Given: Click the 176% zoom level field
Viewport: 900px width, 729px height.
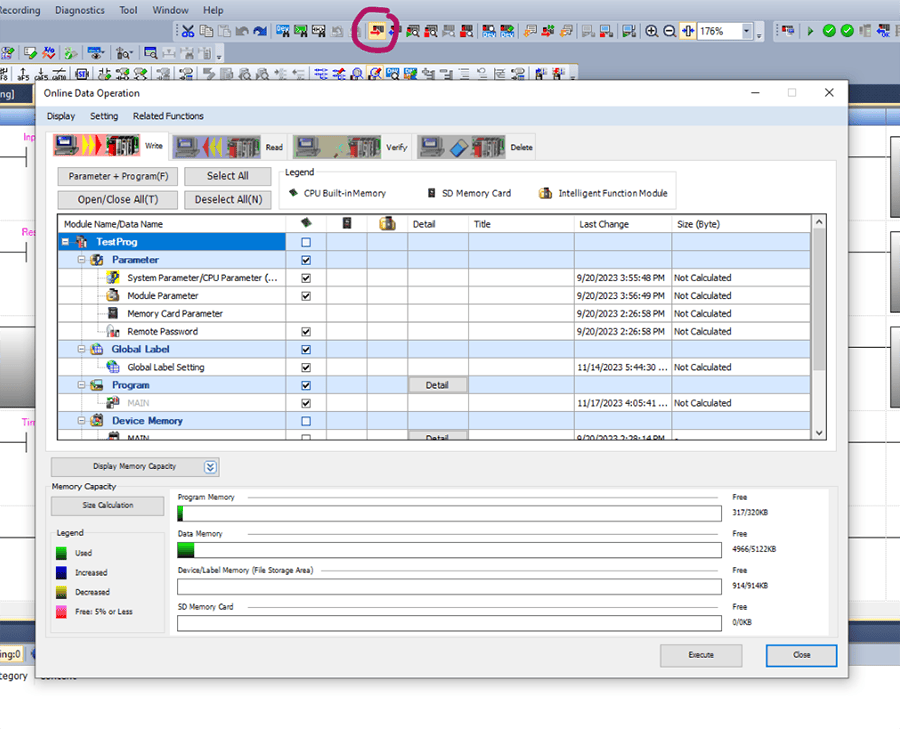Looking at the screenshot, I should click(x=719, y=31).
